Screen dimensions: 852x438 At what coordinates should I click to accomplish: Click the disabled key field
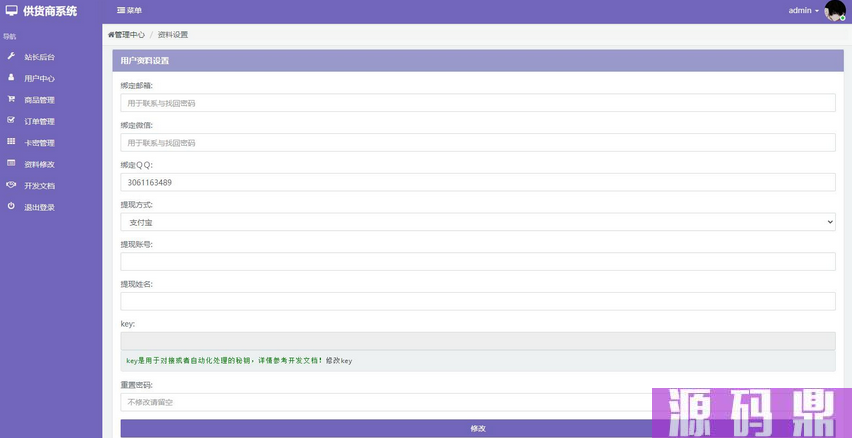pos(478,341)
